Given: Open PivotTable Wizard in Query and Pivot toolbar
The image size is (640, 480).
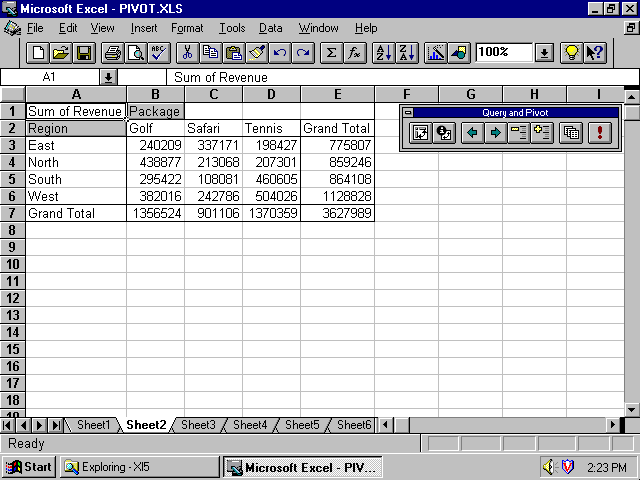Looking at the screenshot, I should tap(420, 133).
